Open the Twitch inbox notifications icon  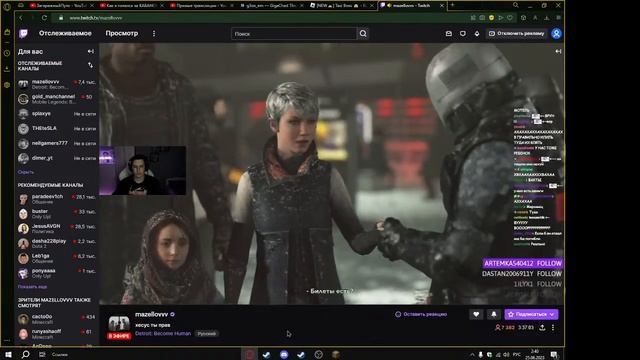point(449,33)
